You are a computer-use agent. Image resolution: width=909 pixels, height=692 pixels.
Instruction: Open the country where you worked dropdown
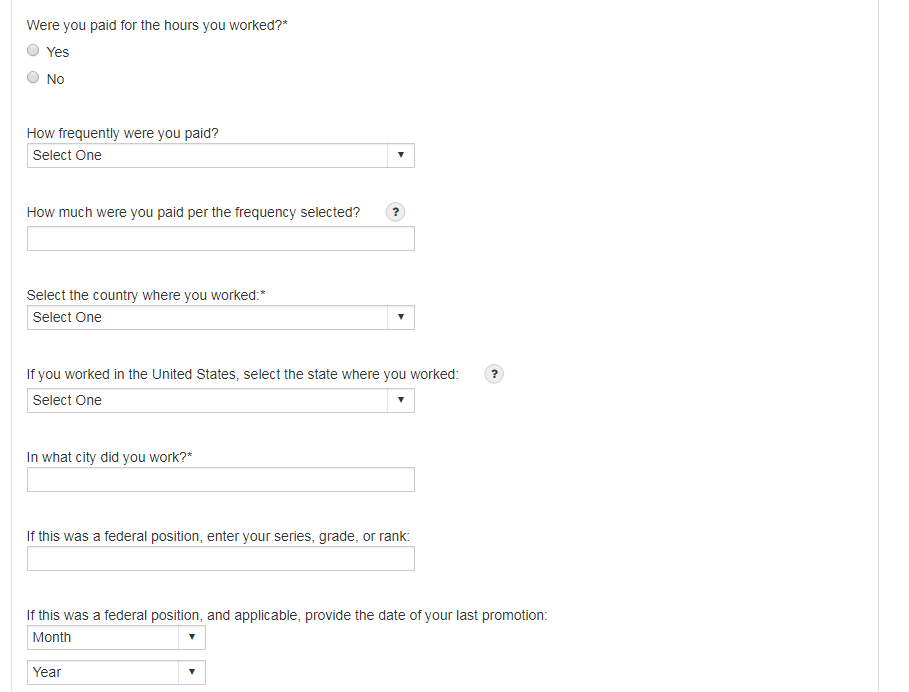220,318
